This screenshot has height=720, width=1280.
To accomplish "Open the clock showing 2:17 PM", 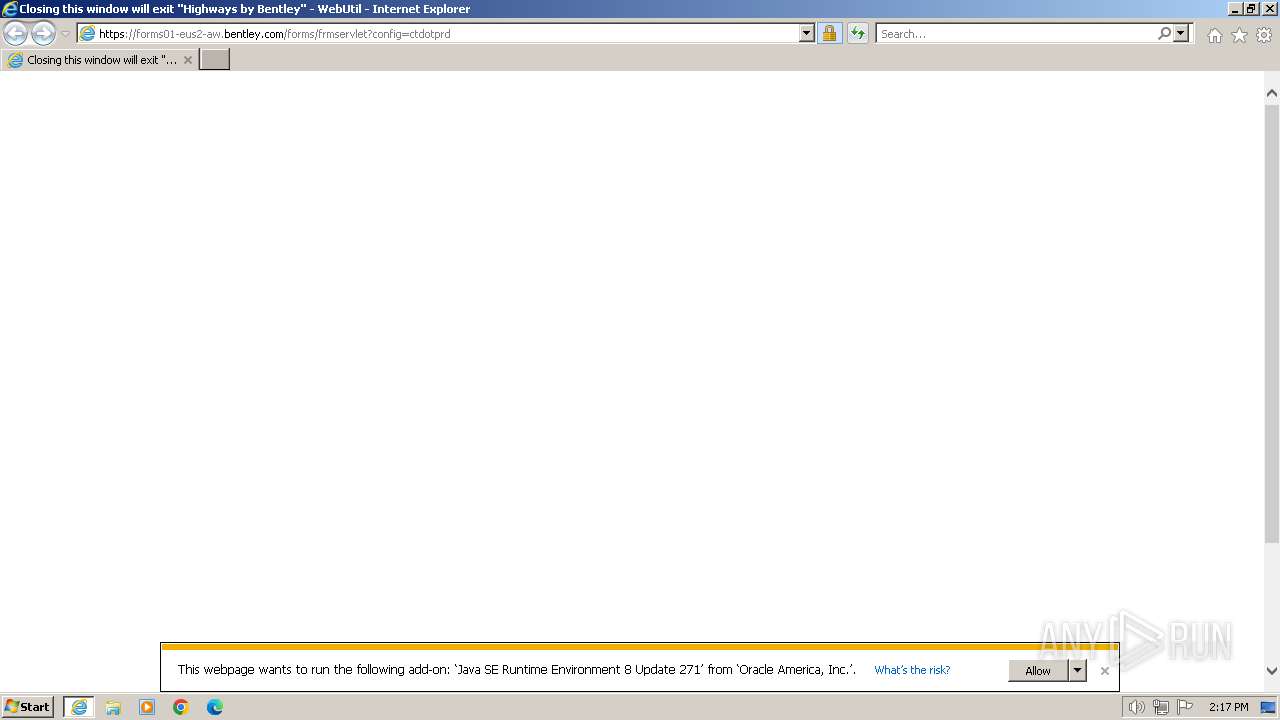I will pos(1228,707).
